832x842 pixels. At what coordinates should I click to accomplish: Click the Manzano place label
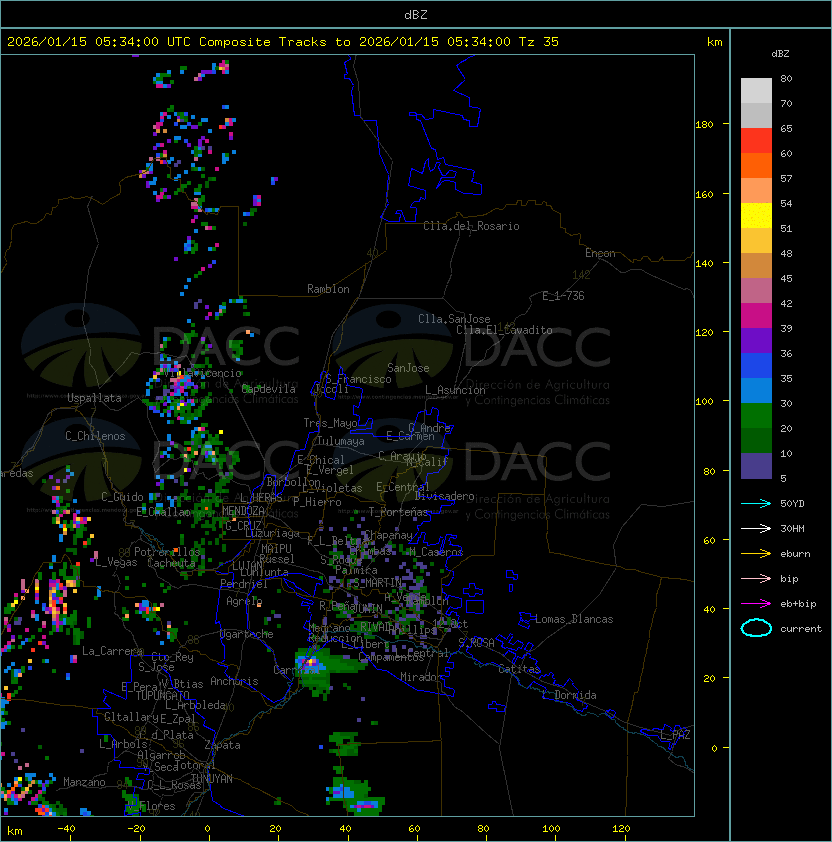[84, 782]
